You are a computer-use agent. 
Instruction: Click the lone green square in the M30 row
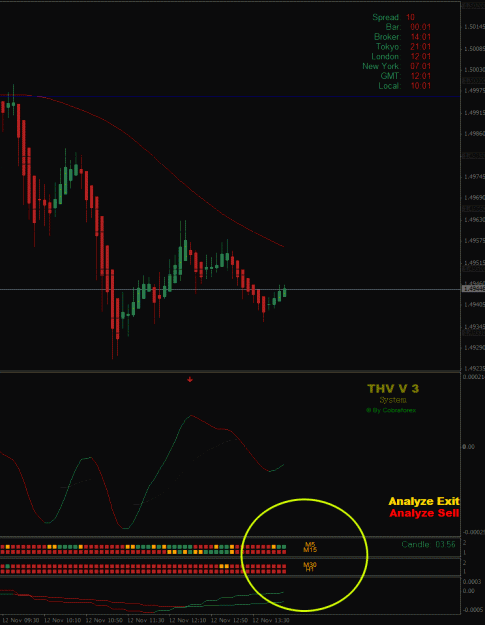tap(8, 566)
